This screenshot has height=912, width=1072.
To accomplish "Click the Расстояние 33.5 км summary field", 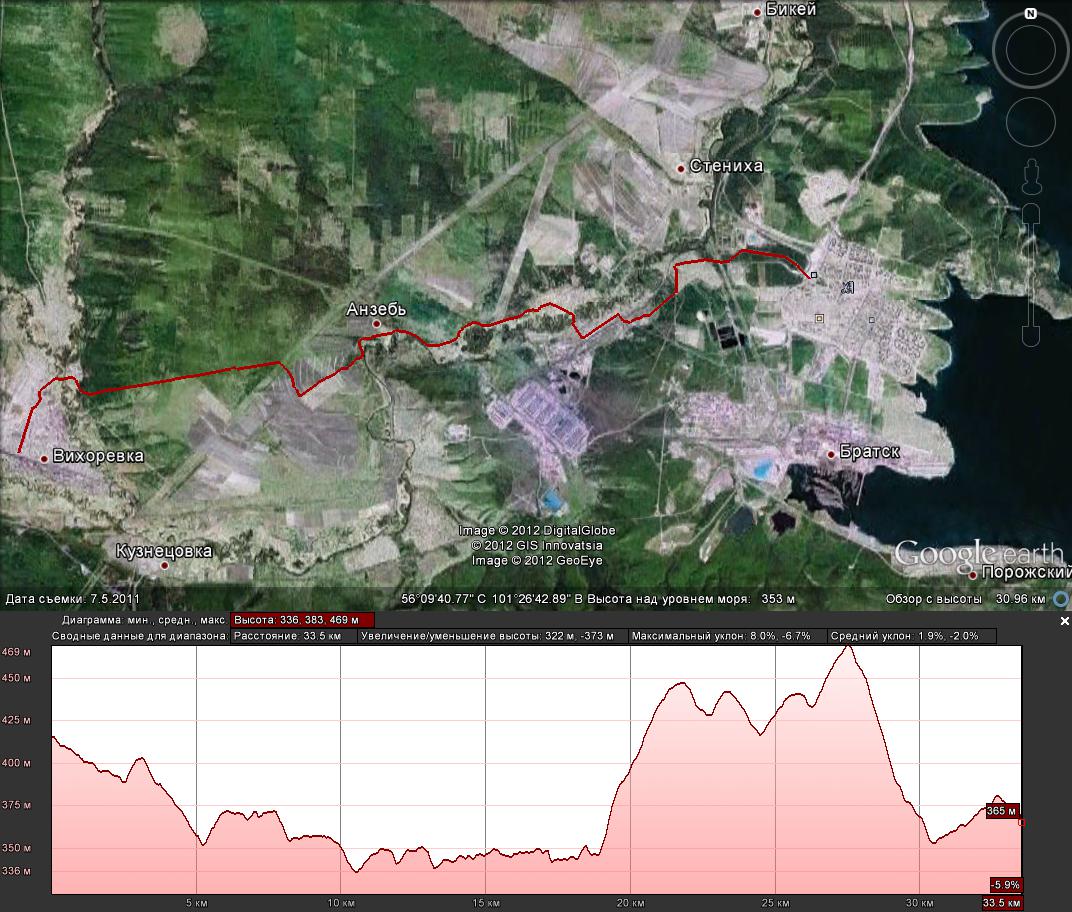I will [x=294, y=636].
